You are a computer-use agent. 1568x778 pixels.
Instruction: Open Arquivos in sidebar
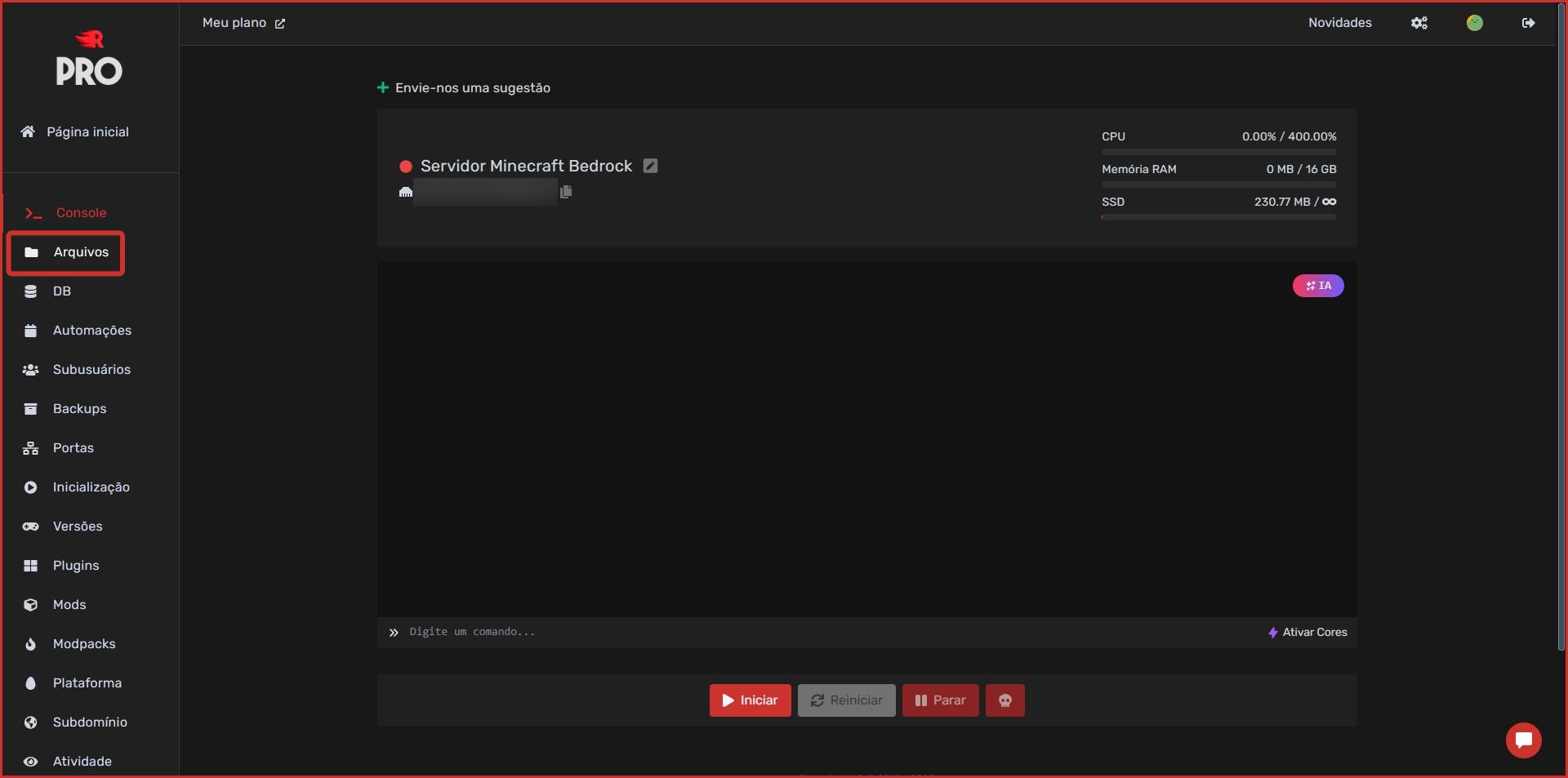point(66,252)
